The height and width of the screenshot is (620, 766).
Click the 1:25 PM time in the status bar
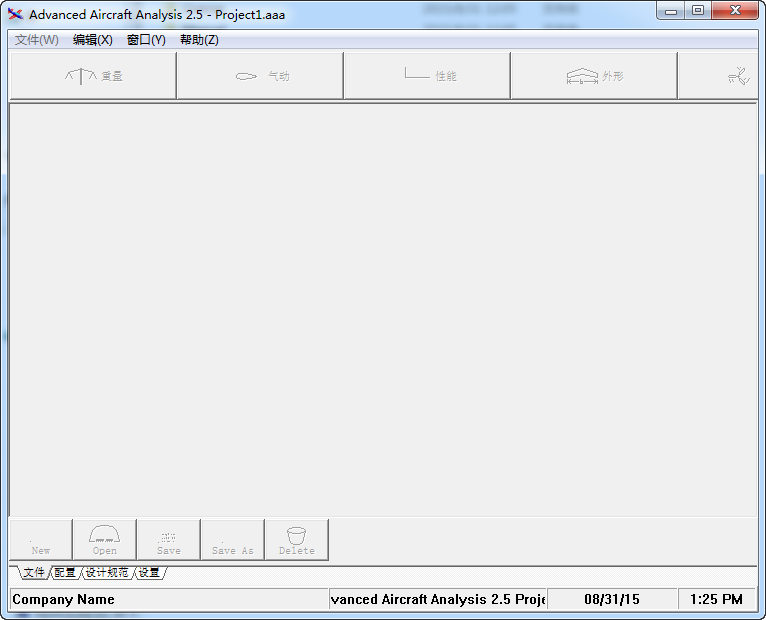(x=717, y=599)
